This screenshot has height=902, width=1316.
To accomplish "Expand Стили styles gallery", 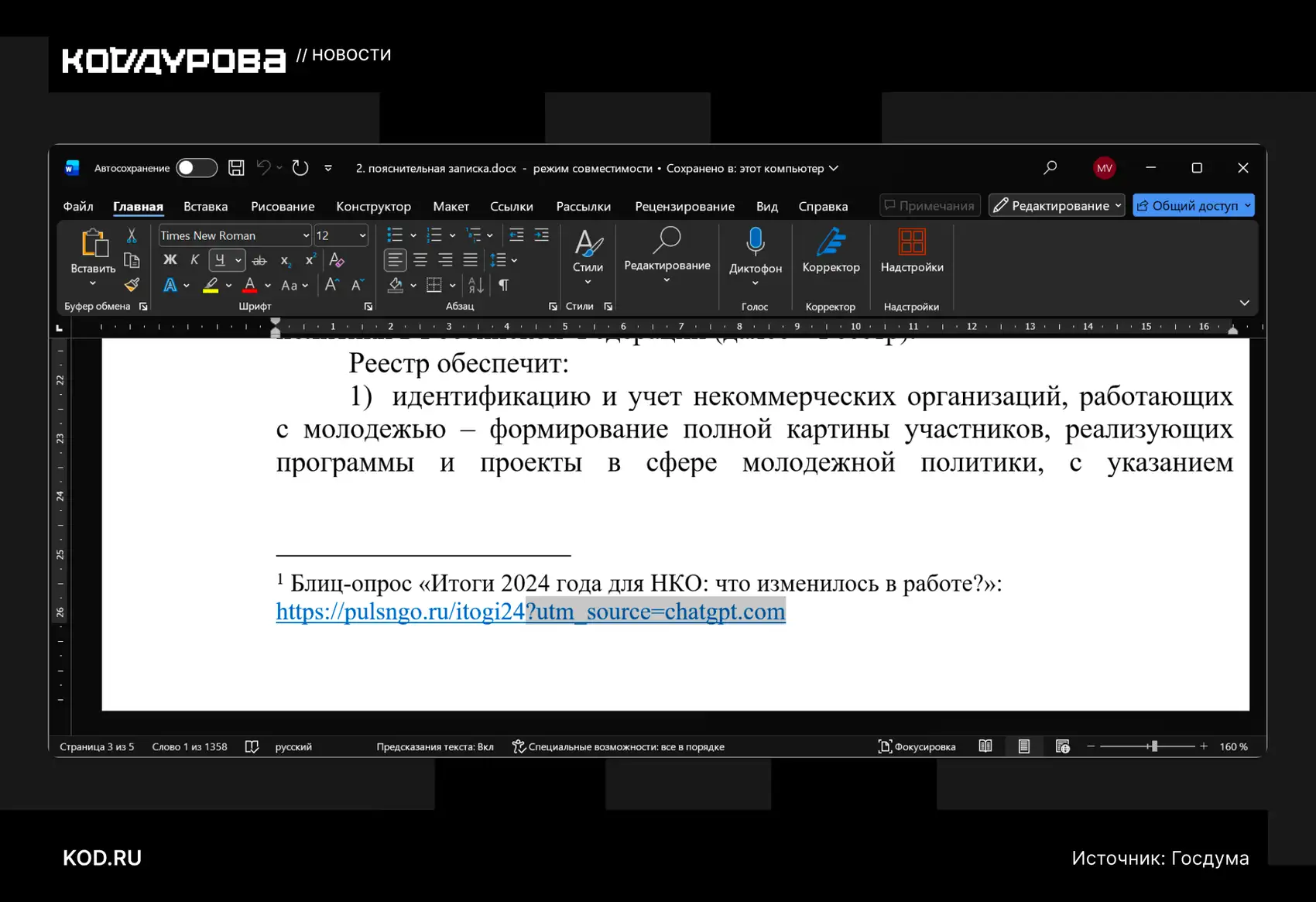I will click(588, 256).
